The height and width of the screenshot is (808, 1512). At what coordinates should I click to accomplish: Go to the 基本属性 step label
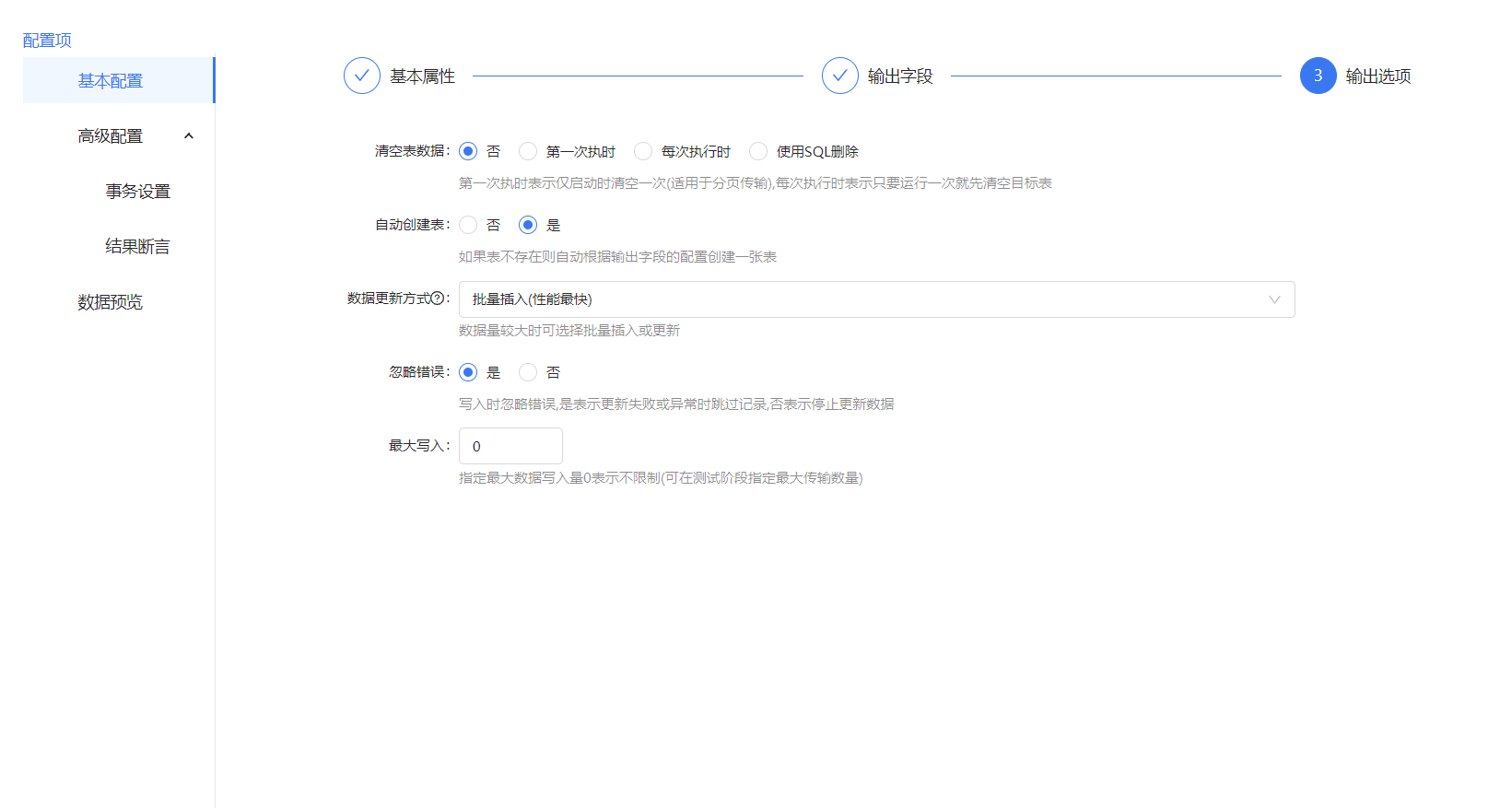point(423,76)
